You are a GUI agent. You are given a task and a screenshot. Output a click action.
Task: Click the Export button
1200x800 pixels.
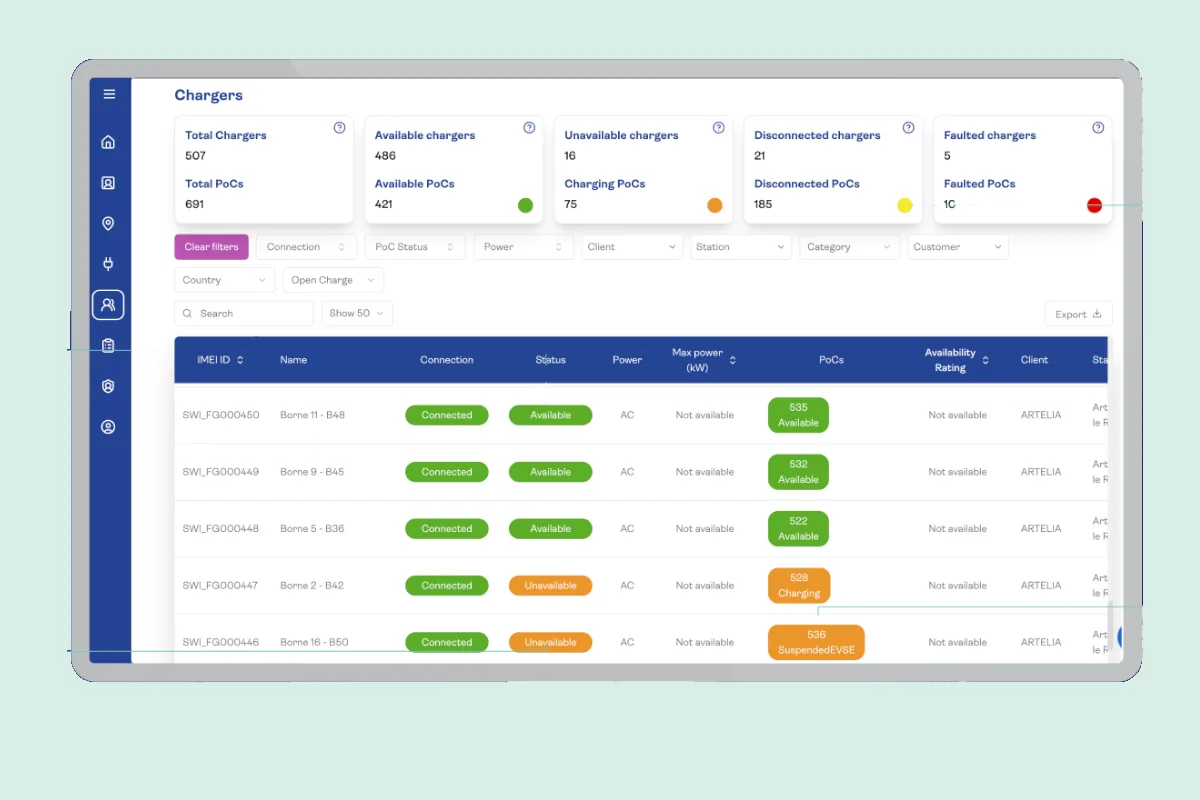[1077, 314]
